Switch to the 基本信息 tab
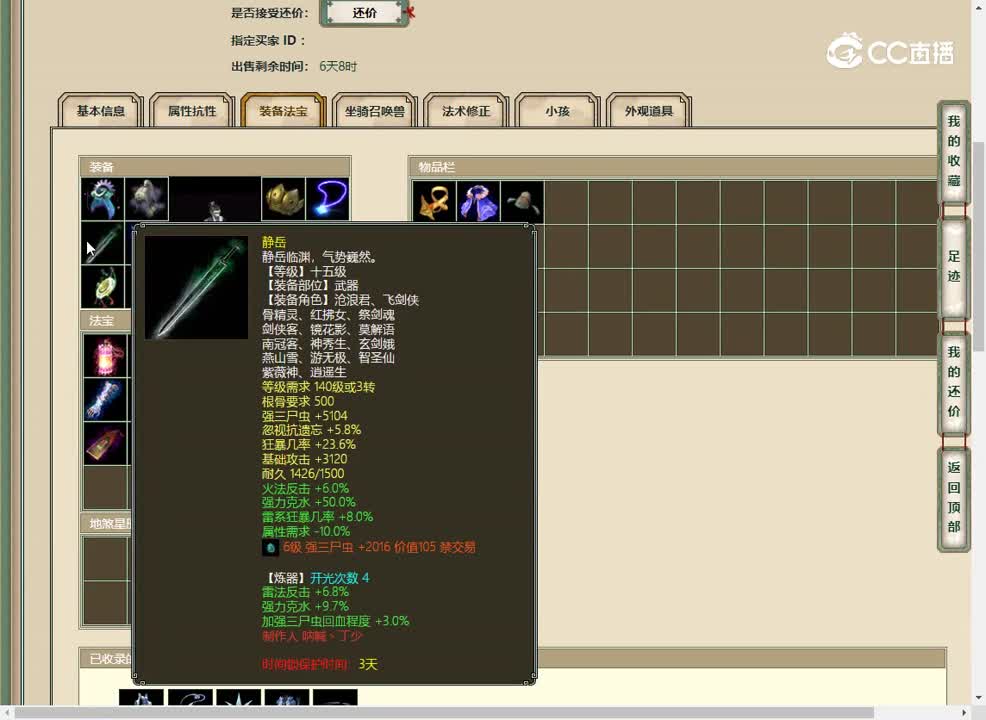The height and width of the screenshot is (720, 986). click(100, 112)
